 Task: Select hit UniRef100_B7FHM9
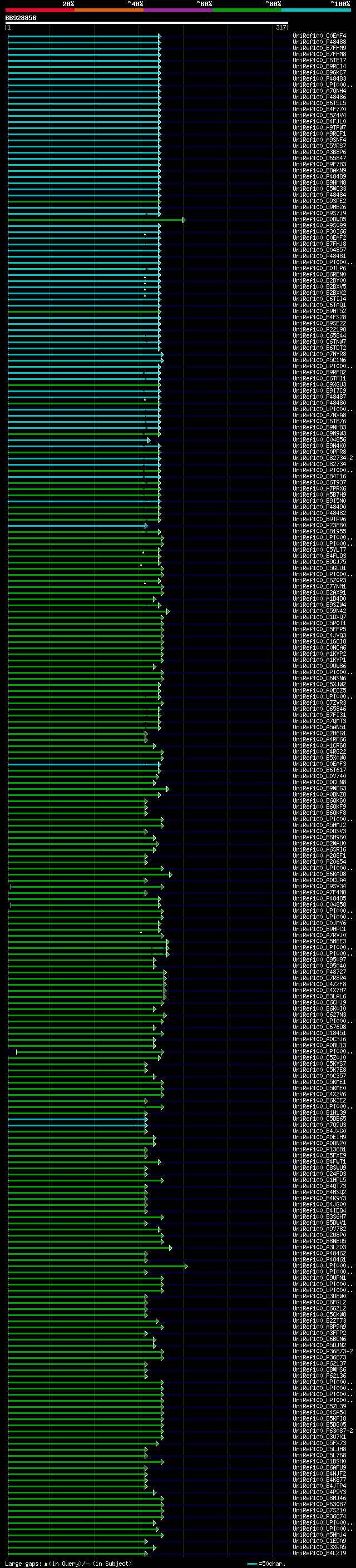coord(319,48)
